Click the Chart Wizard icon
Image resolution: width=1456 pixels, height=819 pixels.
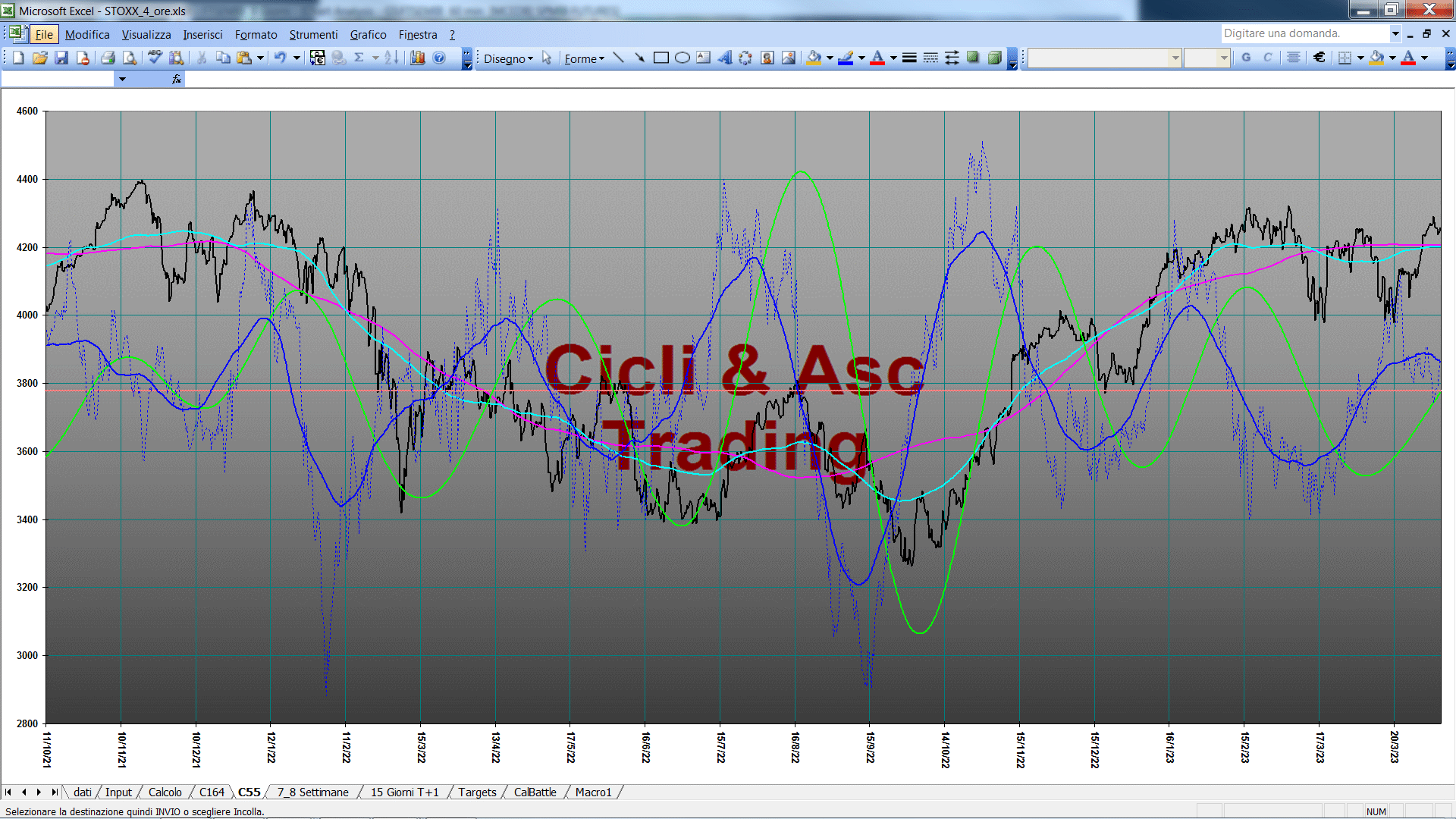[x=417, y=58]
